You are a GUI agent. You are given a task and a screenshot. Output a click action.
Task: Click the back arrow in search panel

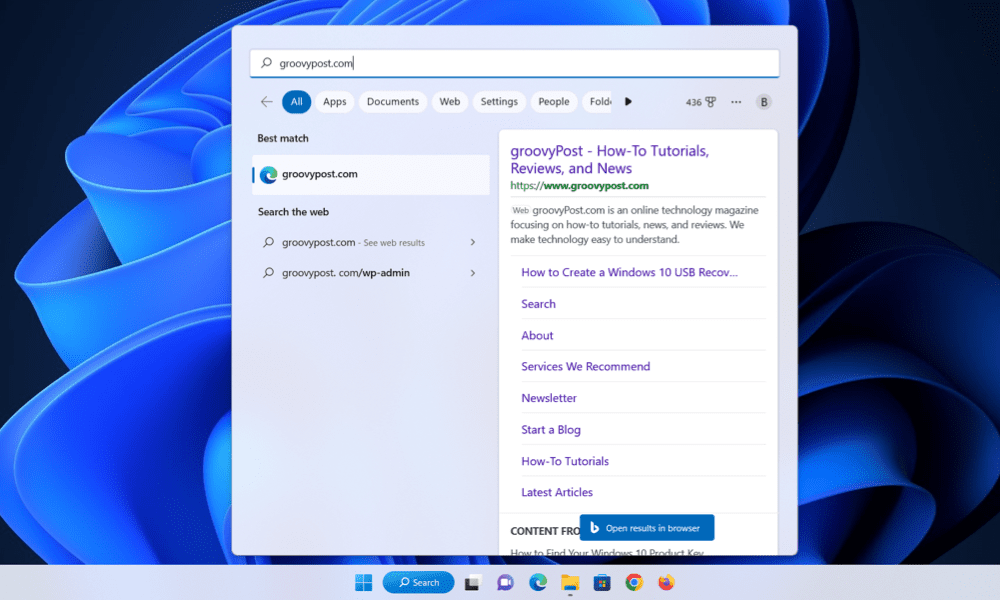point(267,102)
